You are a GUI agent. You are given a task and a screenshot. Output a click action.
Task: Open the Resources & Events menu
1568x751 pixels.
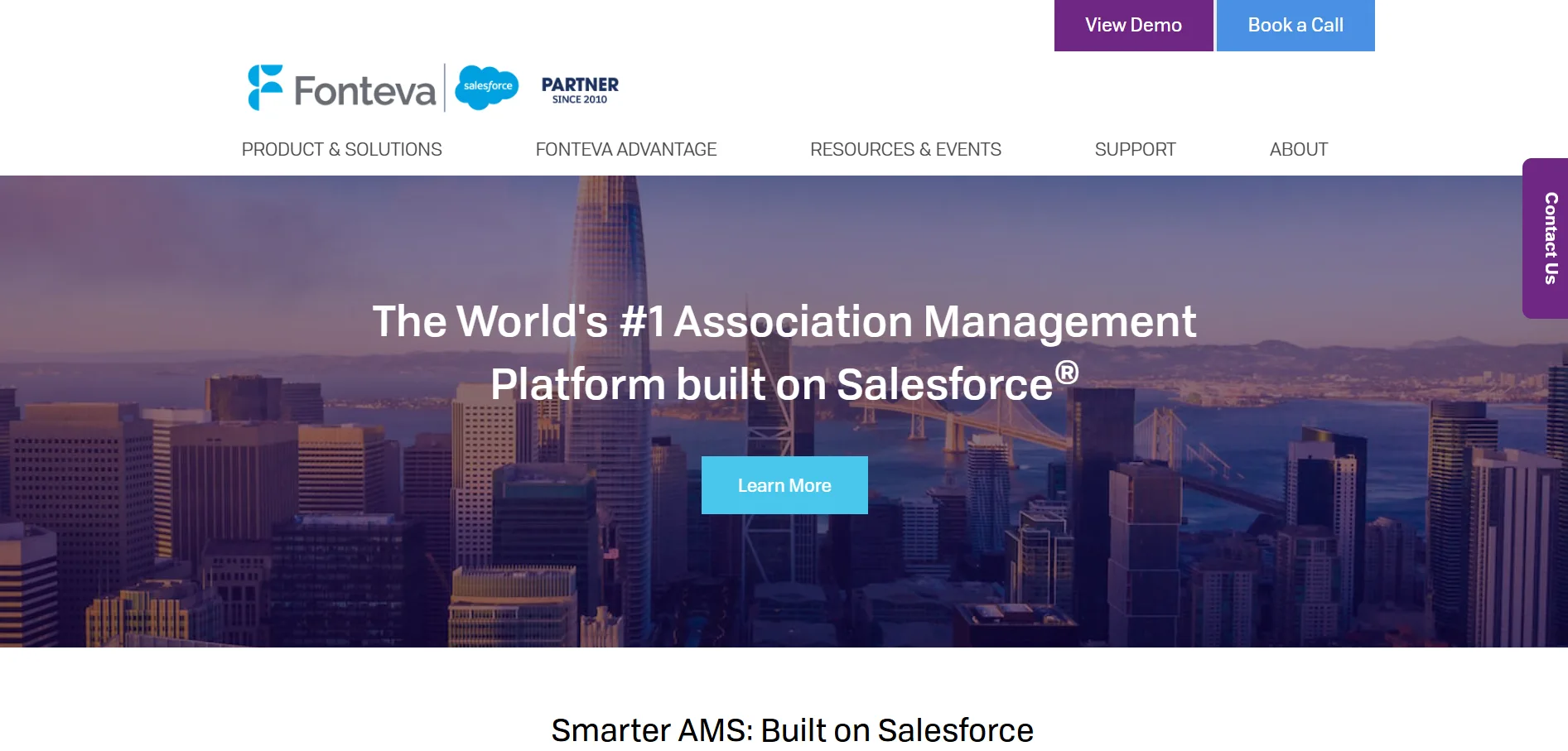point(906,149)
